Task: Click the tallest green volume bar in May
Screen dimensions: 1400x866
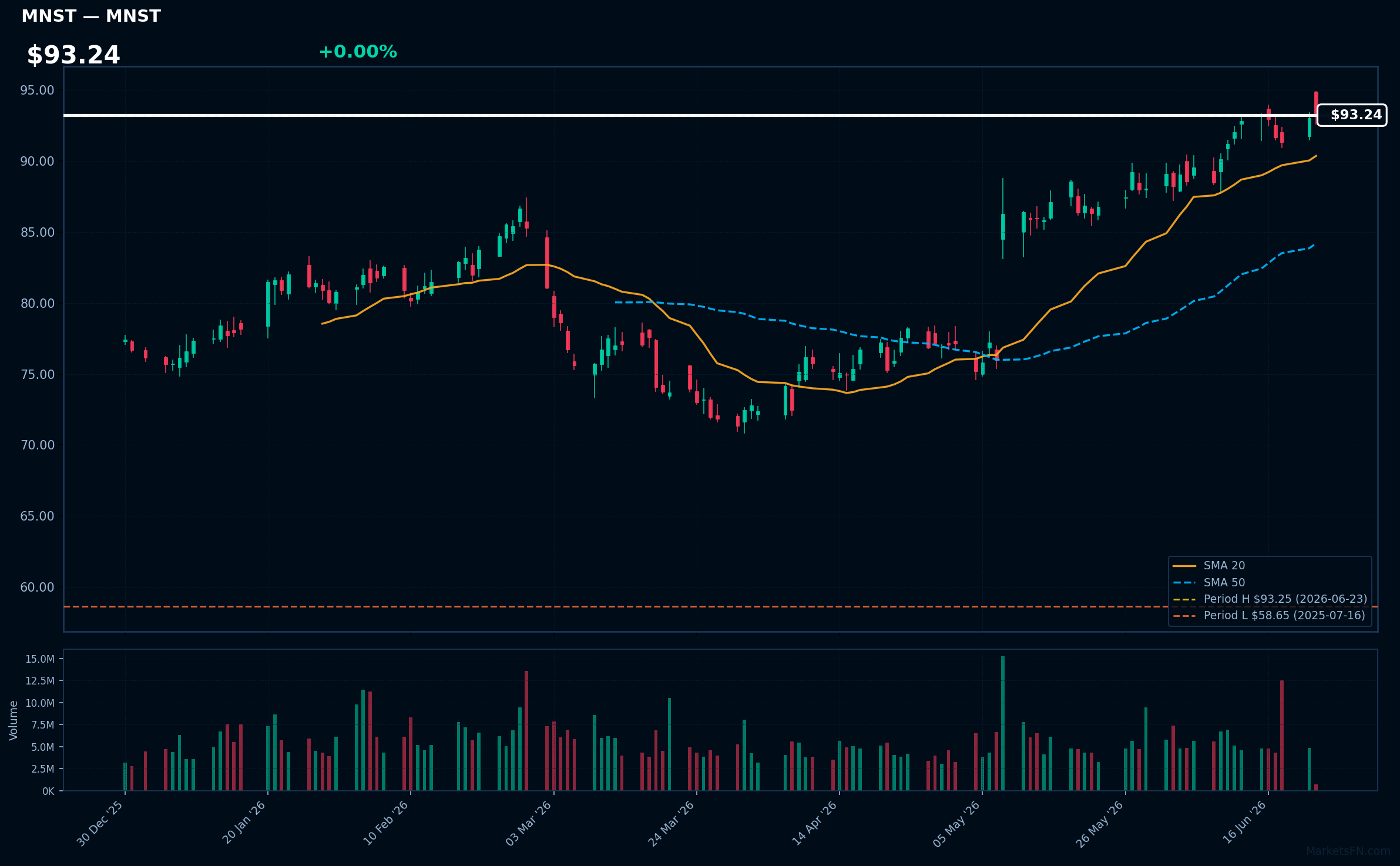Action: [x=1003, y=723]
